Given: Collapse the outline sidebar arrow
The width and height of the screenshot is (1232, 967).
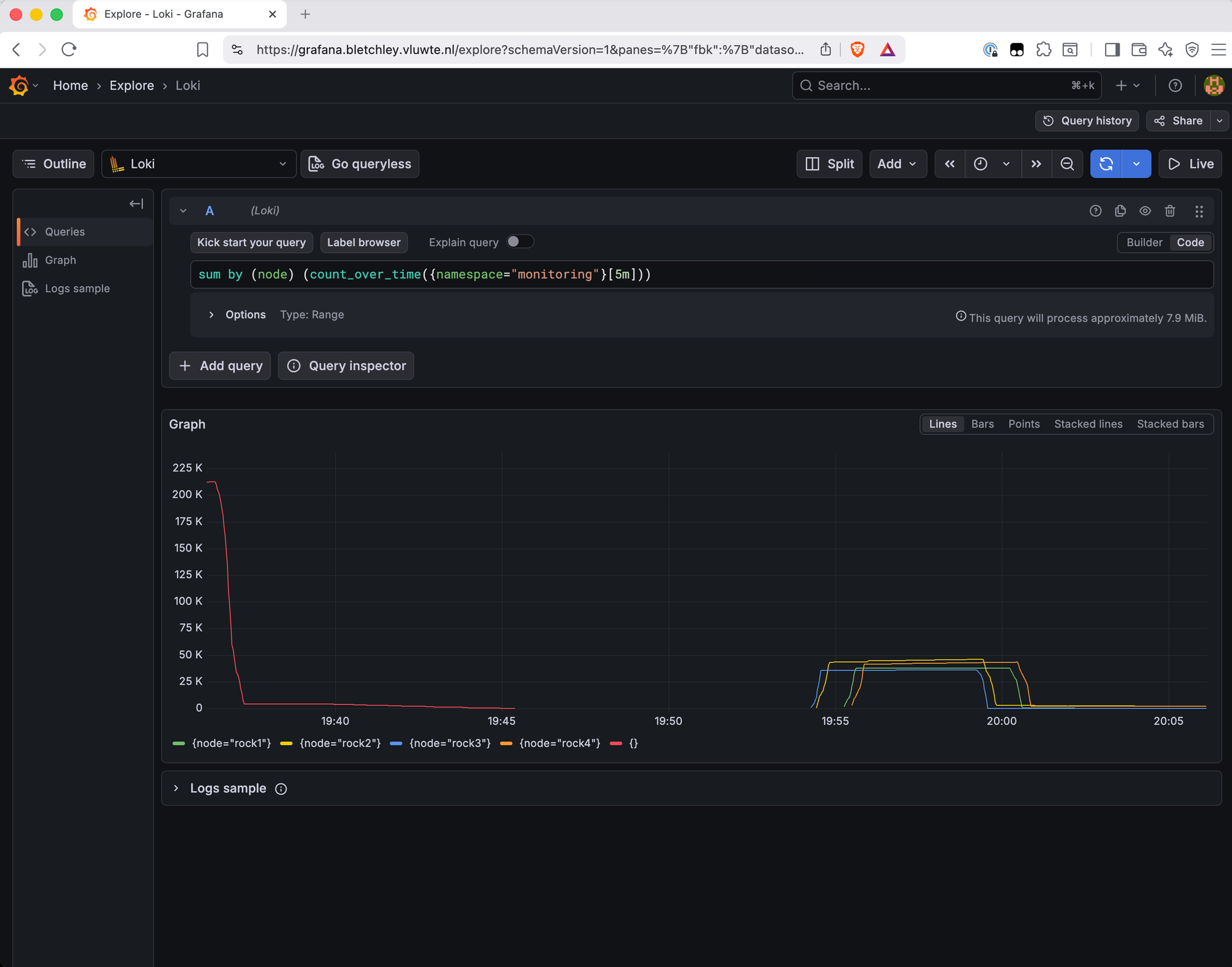Looking at the screenshot, I should pyautogui.click(x=136, y=203).
